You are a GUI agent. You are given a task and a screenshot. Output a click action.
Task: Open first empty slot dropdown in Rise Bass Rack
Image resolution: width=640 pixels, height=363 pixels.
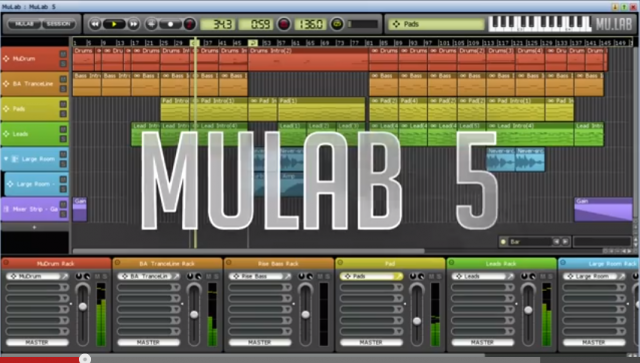pyautogui.click(x=287, y=287)
